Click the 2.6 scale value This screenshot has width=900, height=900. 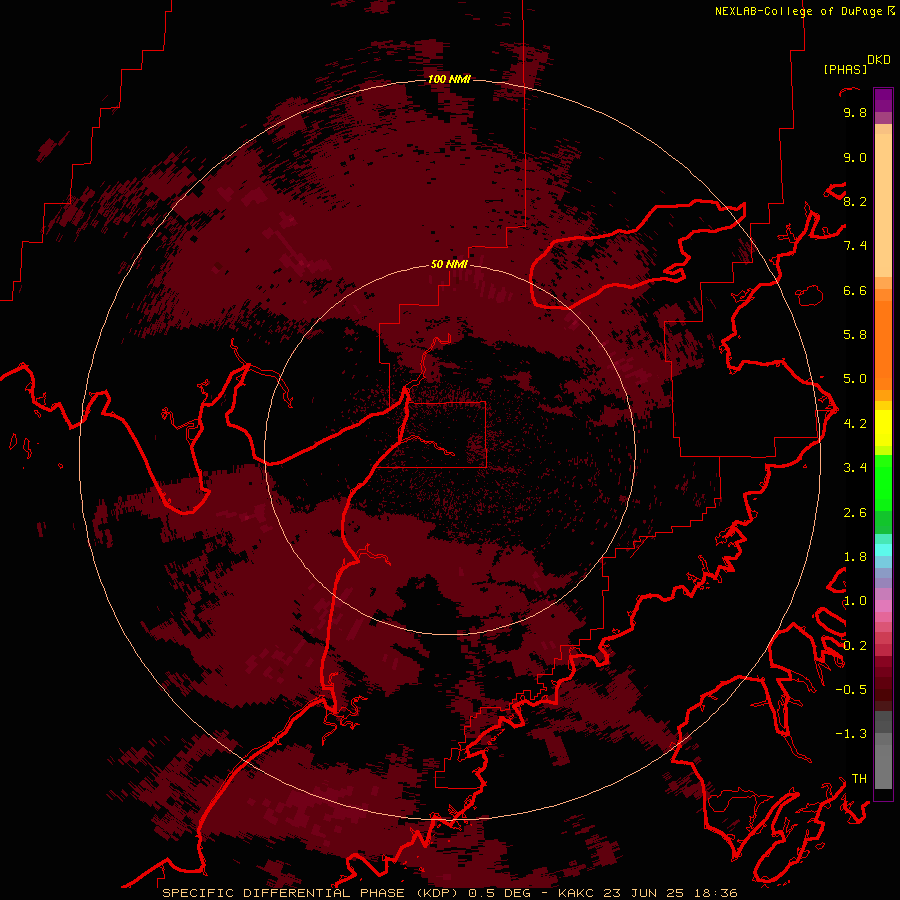coord(855,513)
